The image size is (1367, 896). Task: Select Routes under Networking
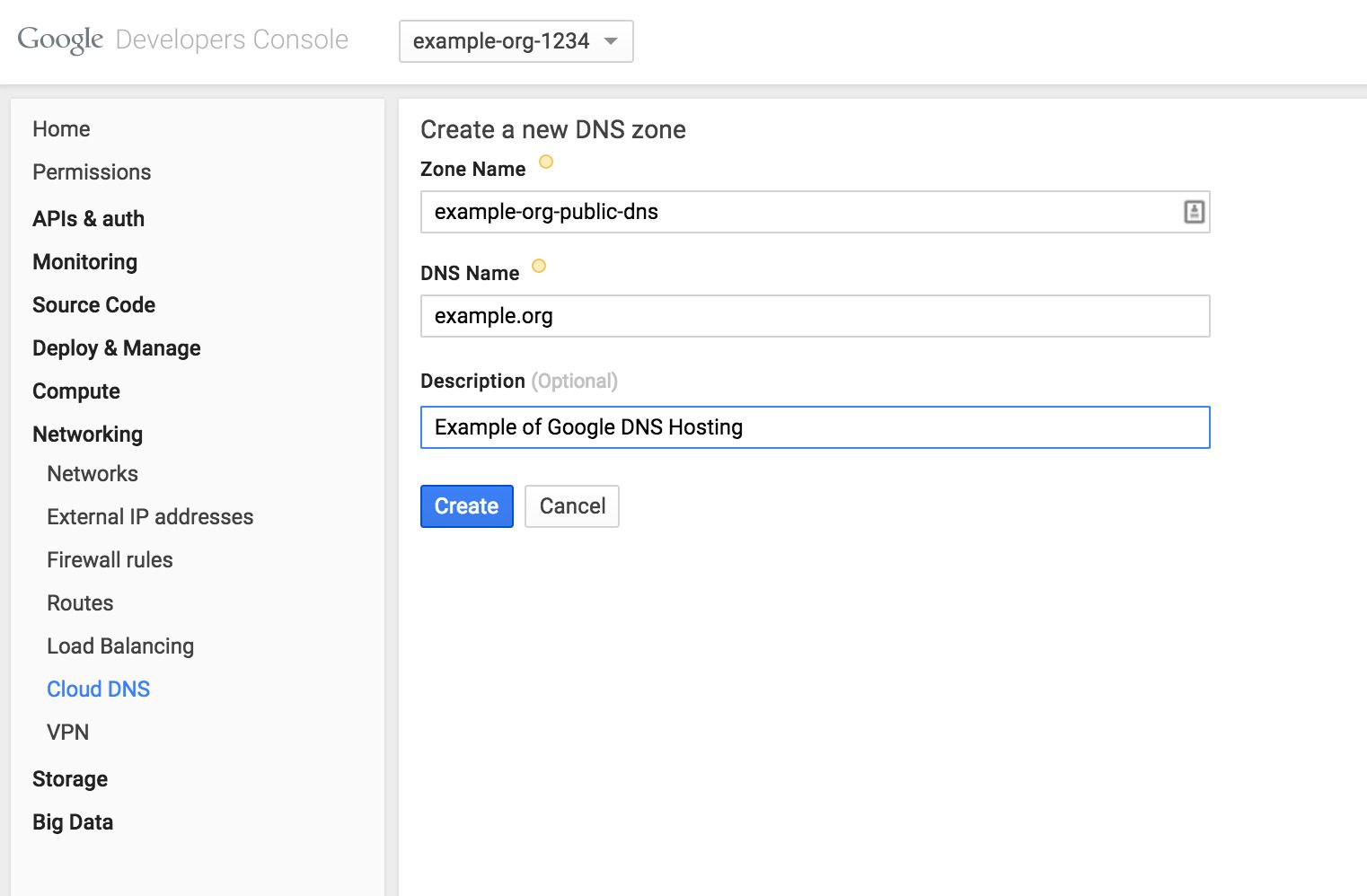80,602
